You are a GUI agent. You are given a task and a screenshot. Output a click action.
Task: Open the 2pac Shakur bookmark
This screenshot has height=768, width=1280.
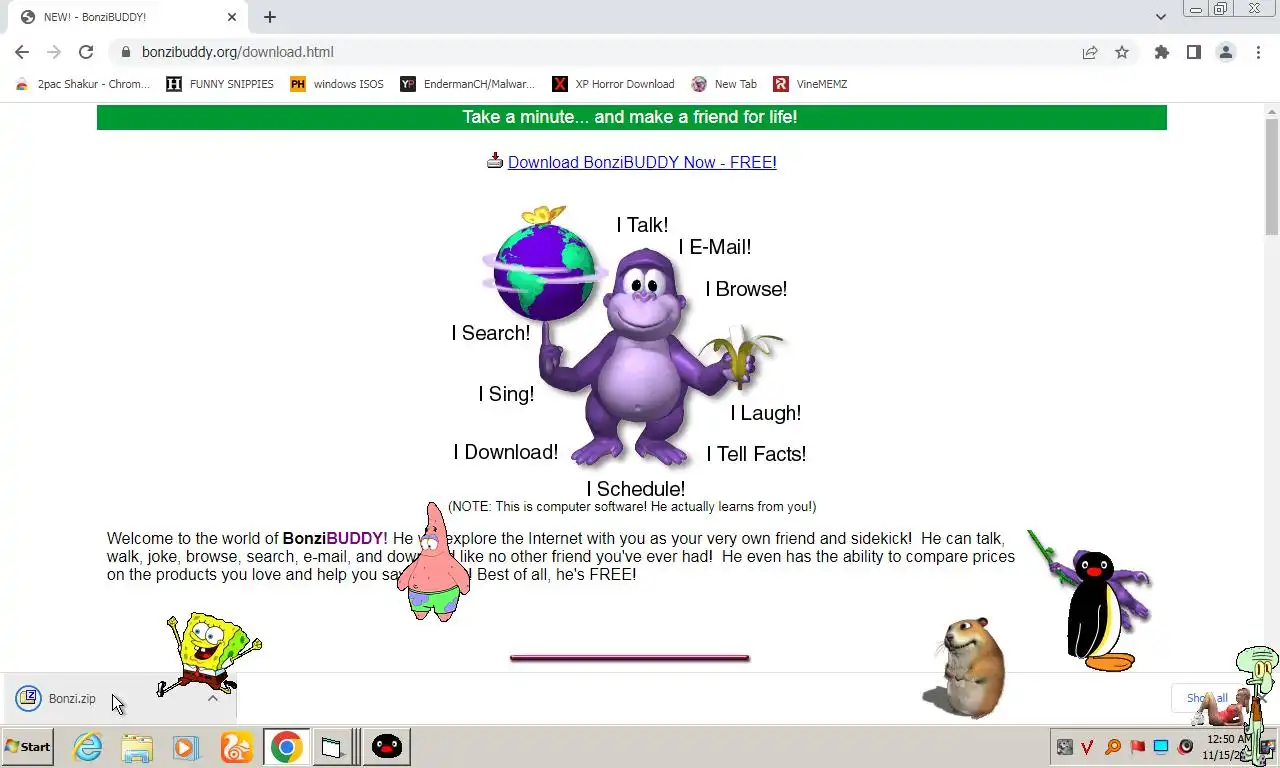coord(83,84)
